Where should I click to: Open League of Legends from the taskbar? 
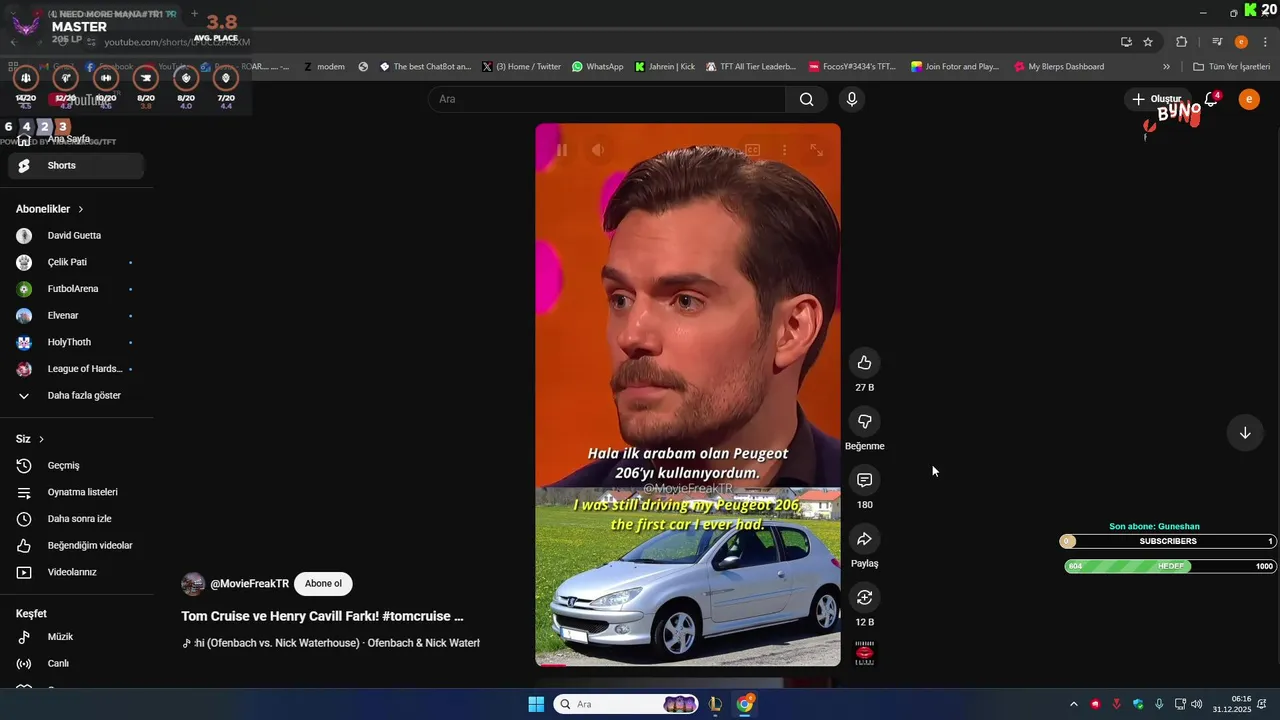[x=715, y=704]
